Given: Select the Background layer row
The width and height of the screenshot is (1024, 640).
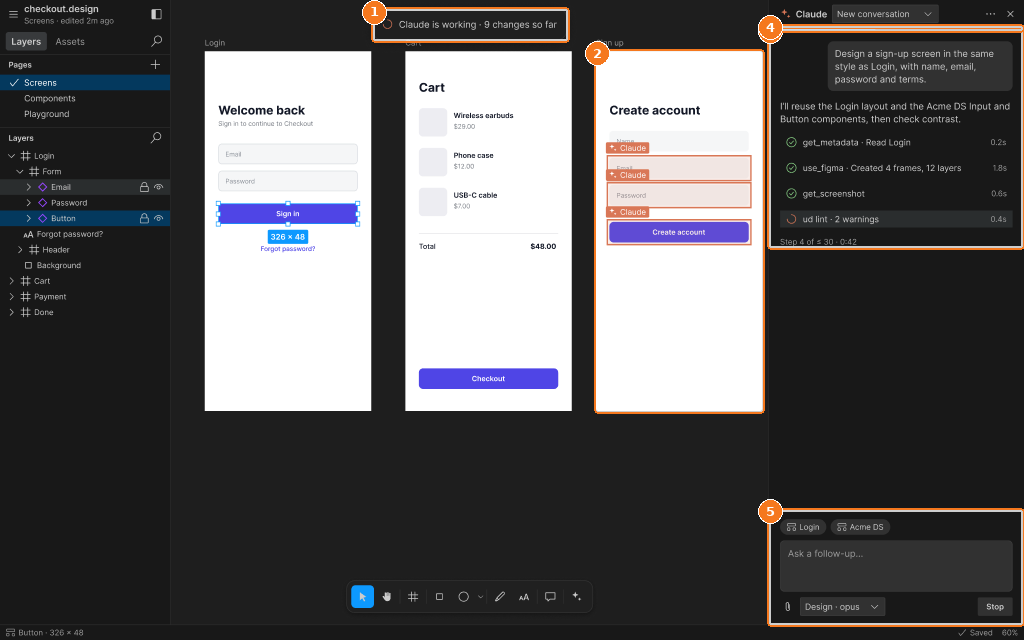Looking at the screenshot, I should (85, 266).
